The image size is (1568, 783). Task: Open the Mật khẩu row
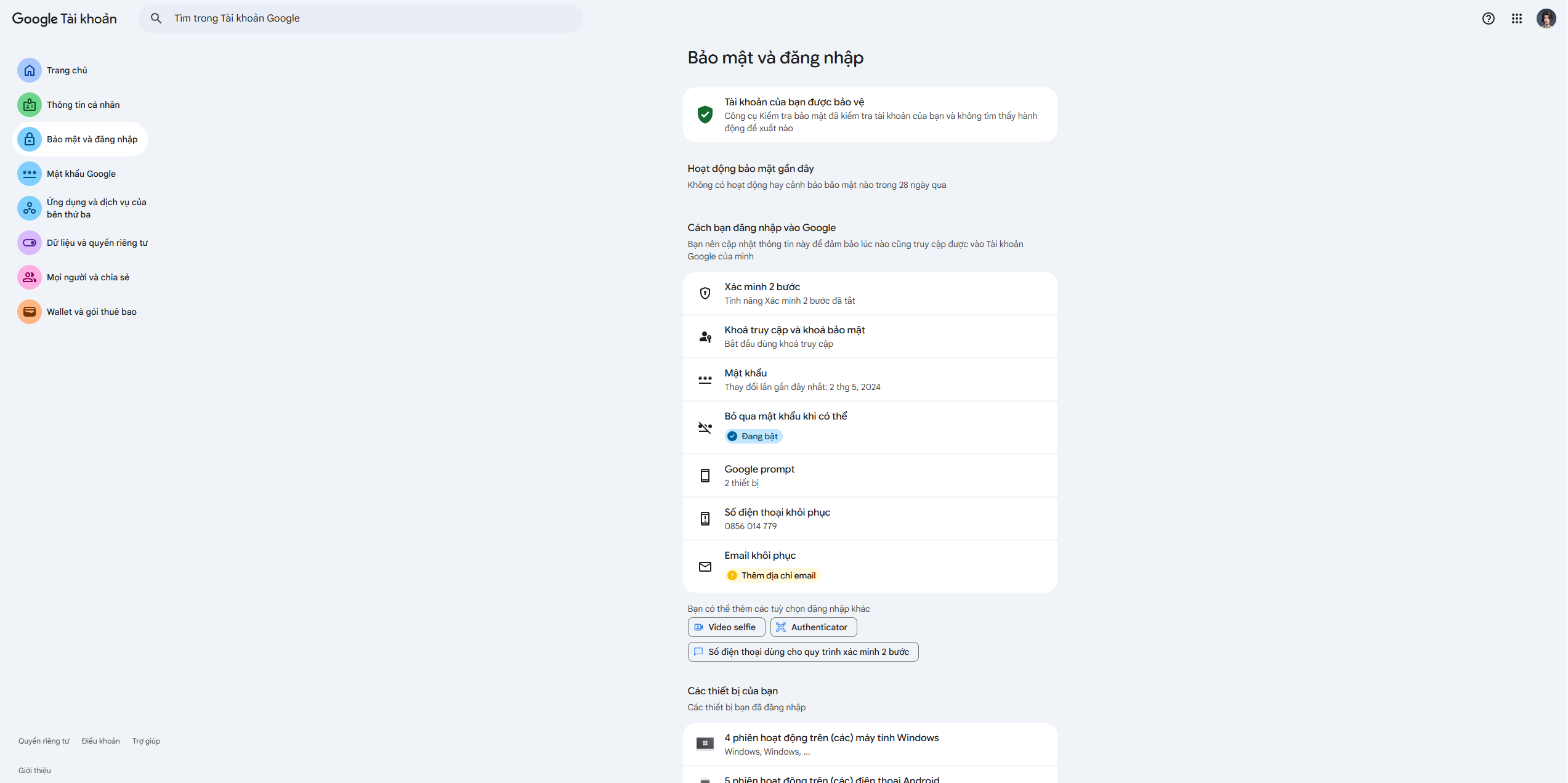point(869,379)
